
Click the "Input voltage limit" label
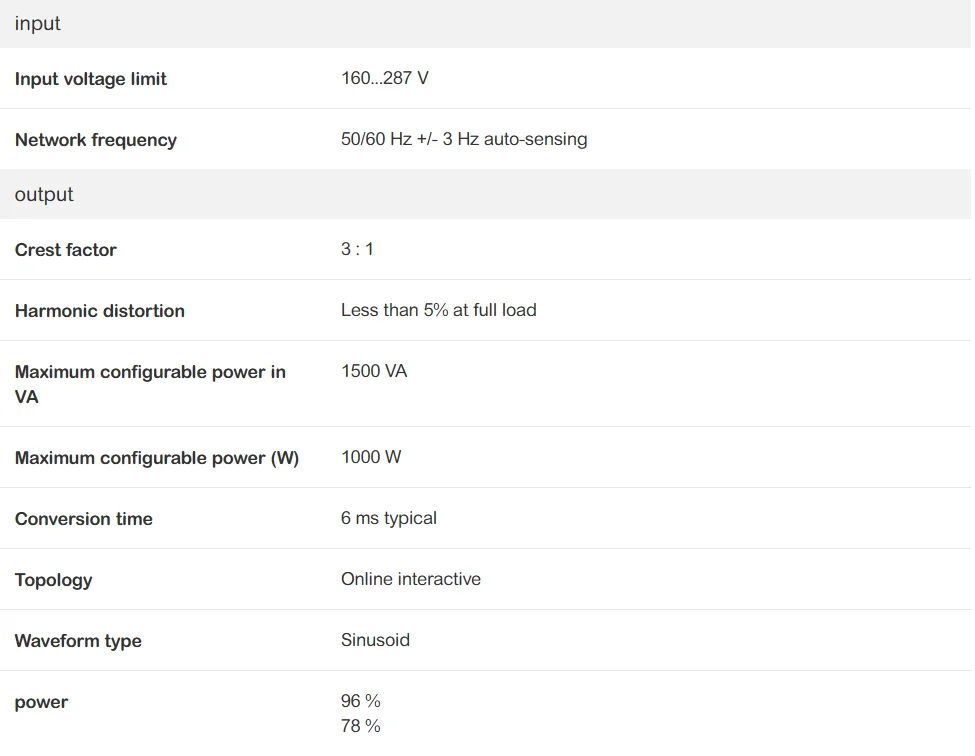pos(91,79)
